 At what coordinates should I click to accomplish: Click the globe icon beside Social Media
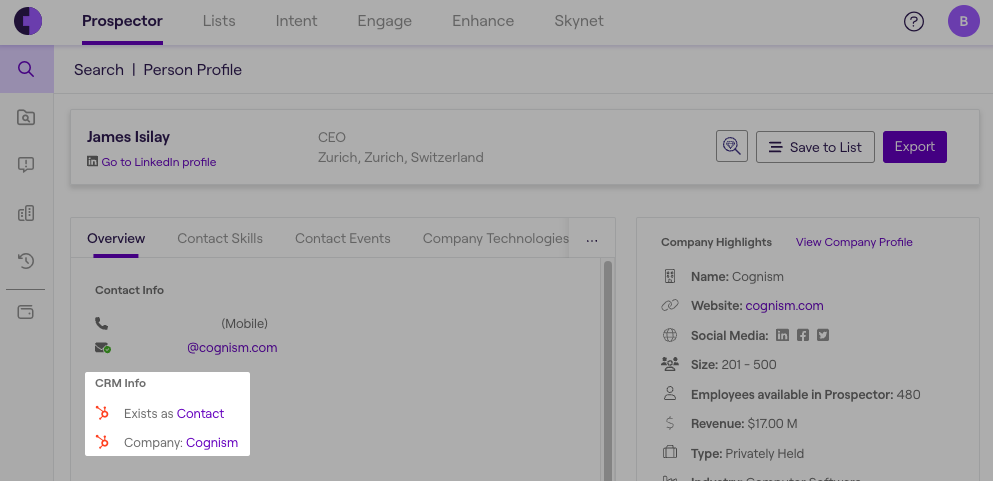point(670,335)
